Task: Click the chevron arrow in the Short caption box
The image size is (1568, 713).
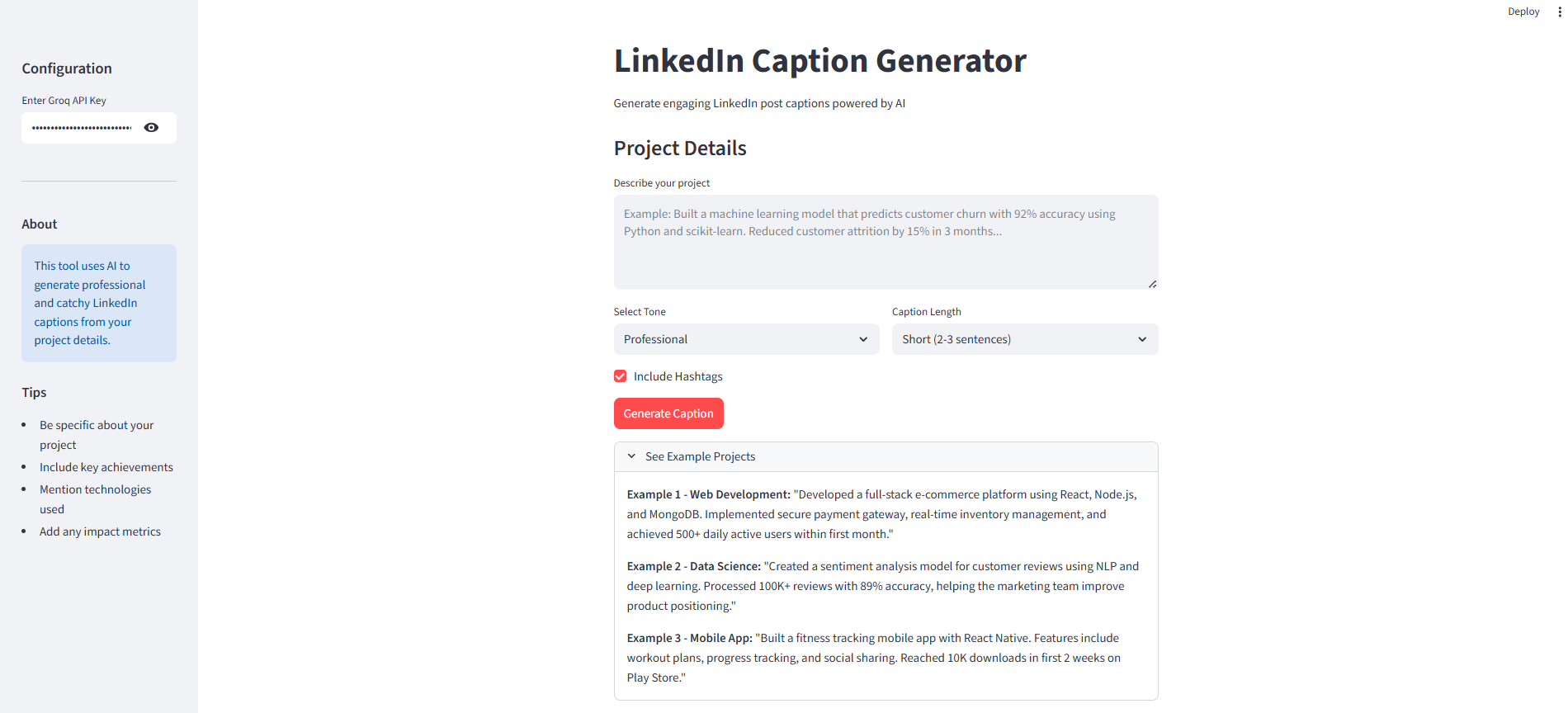Action: (x=1142, y=339)
